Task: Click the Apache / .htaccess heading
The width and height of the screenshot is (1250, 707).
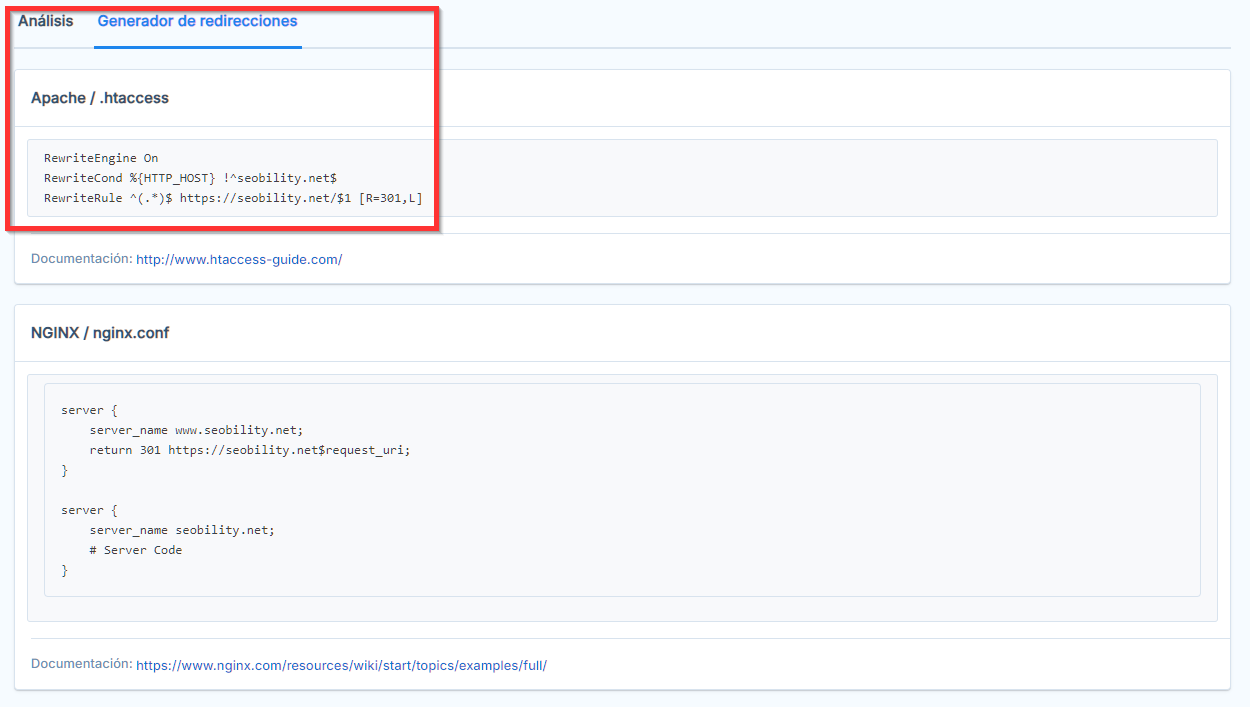Action: click(x=100, y=98)
